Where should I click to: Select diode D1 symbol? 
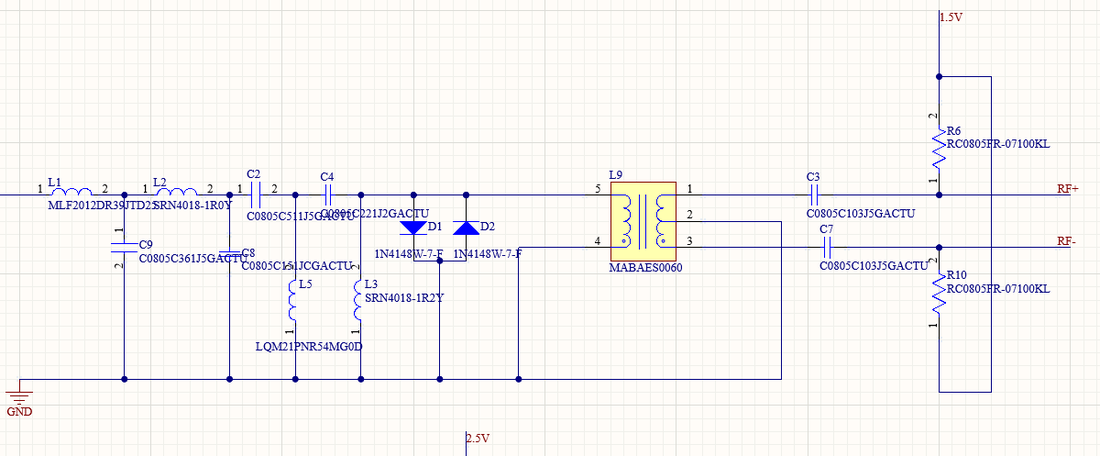click(x=413, y=228)
